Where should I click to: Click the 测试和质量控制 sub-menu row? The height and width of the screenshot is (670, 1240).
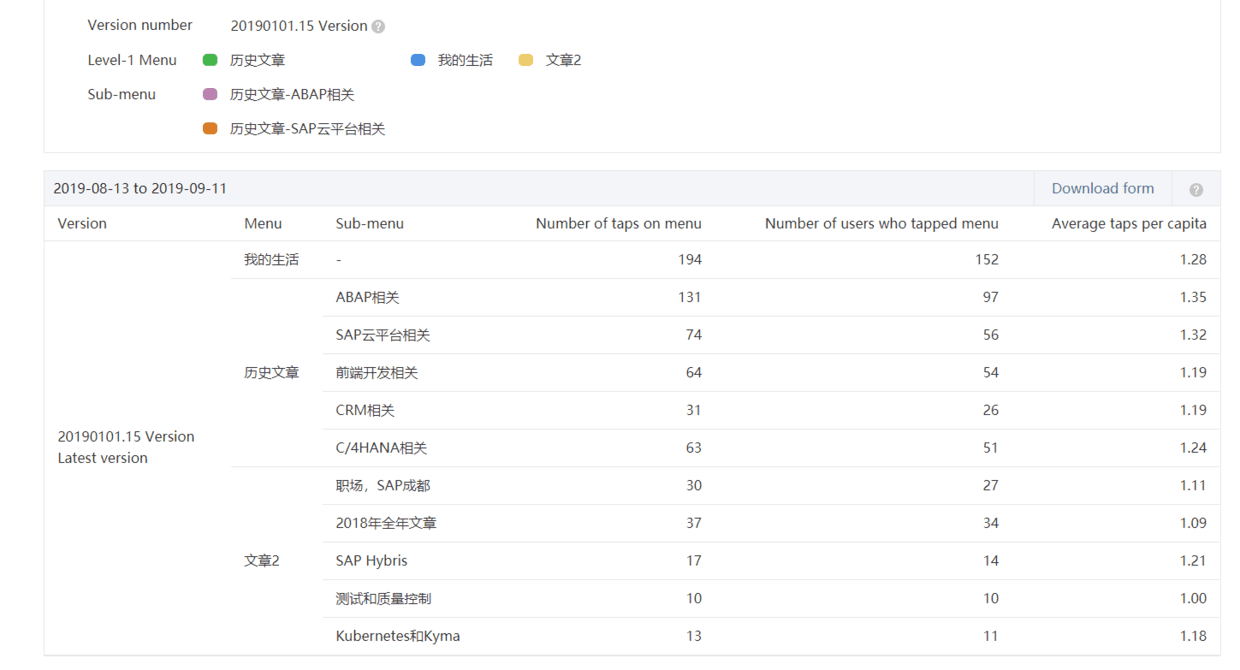click(771, 598)
